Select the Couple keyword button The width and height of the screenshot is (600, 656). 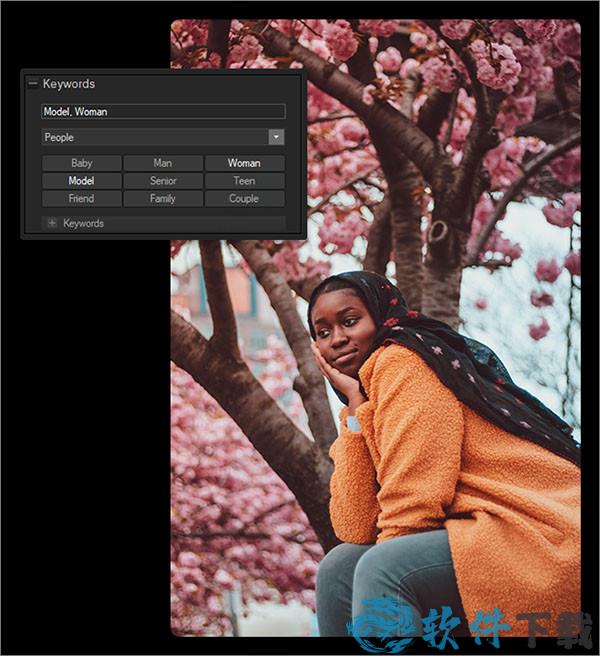point(244,199)
